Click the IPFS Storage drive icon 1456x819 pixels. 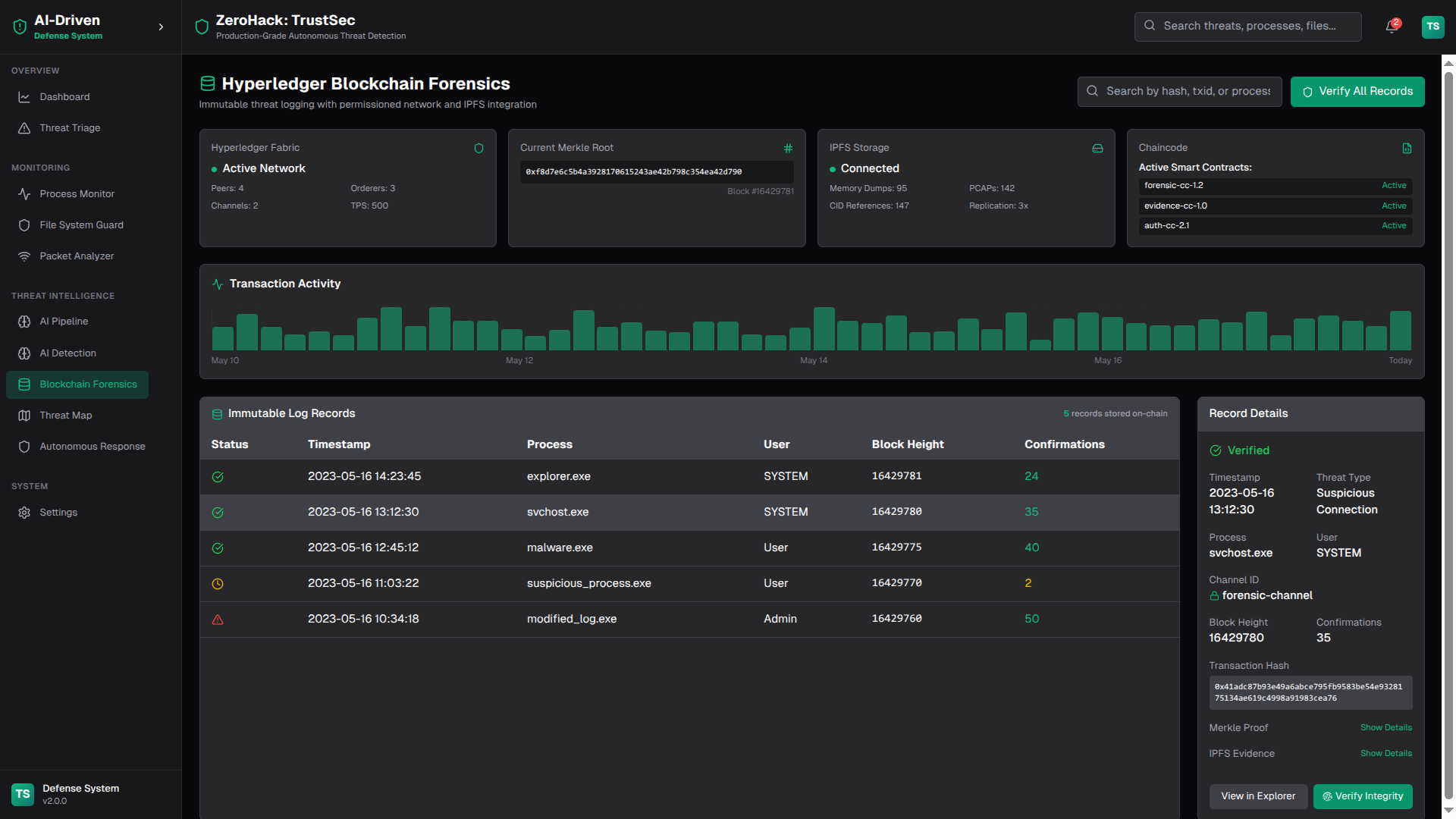pyautogui.click(x=1097, y=149)
